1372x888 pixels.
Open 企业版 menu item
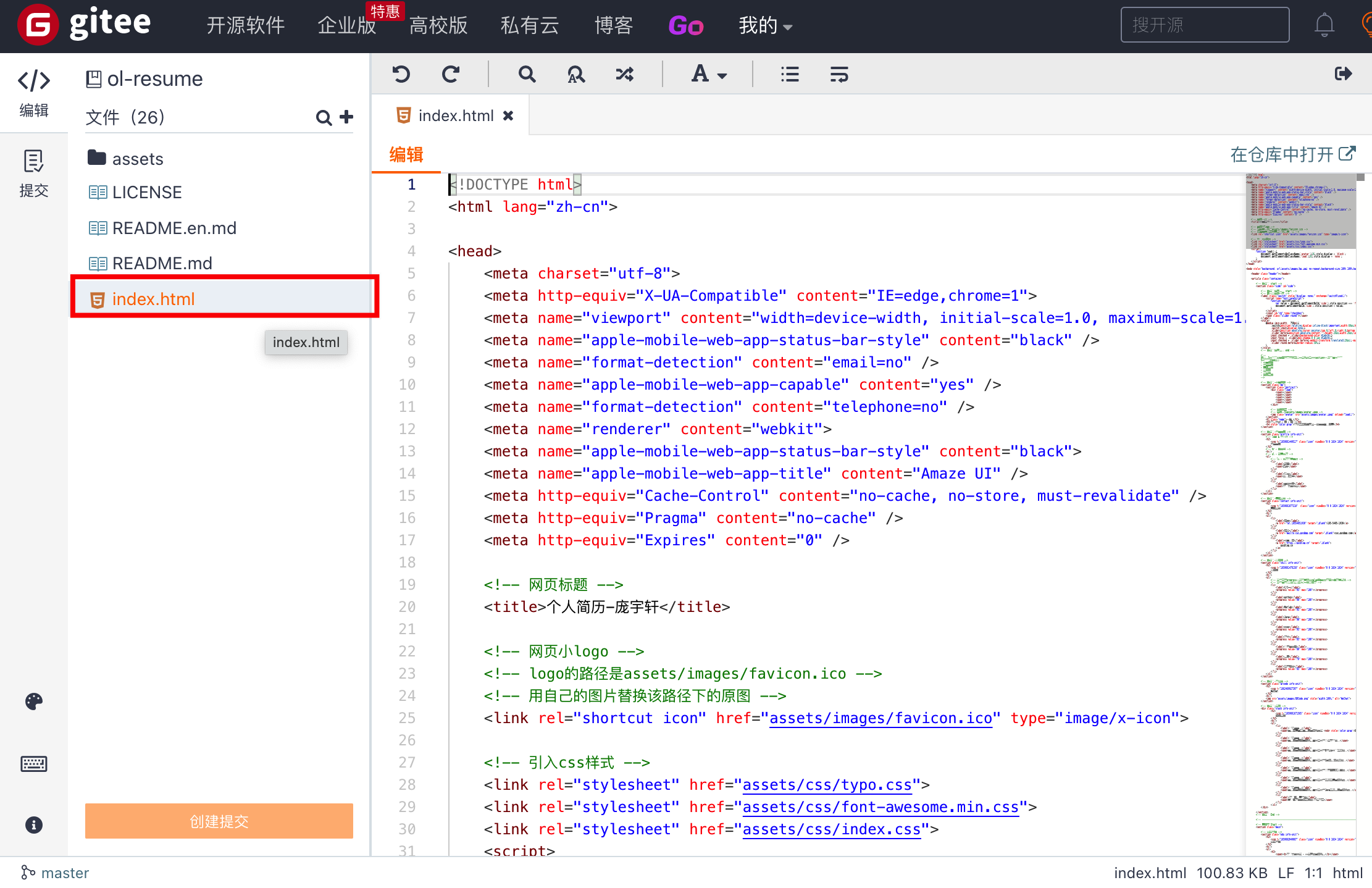pyautogui.click(x=347, y=25)
